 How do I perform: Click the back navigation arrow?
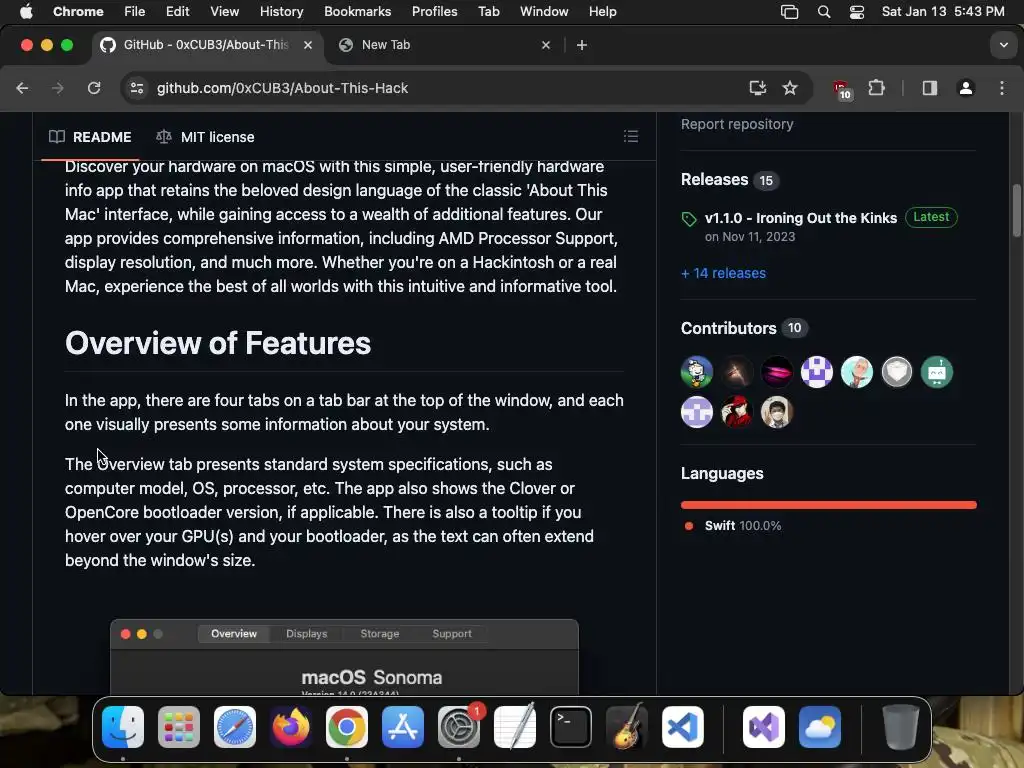coord(22,88)
